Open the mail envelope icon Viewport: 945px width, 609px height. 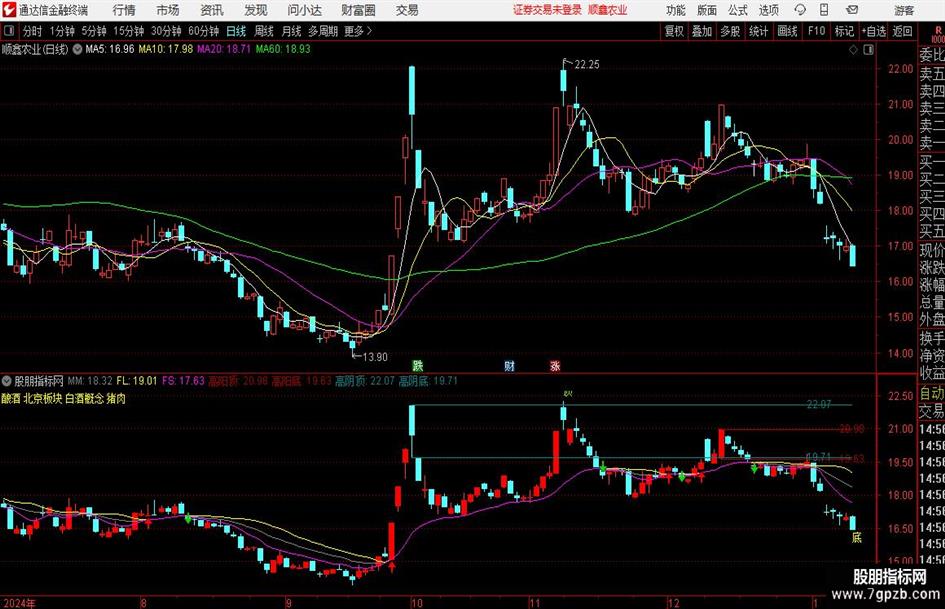852,10
